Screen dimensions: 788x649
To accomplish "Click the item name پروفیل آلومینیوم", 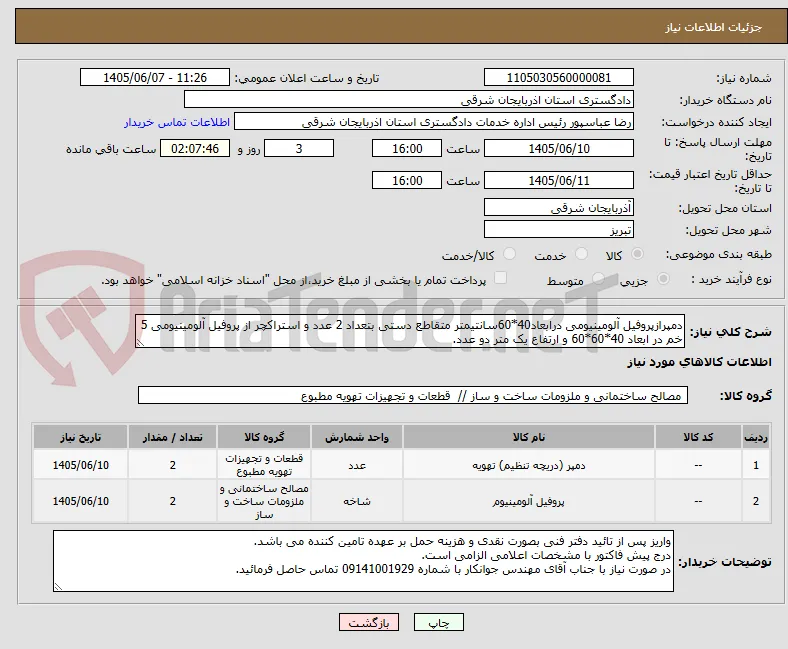I will [x=529, y=501].
